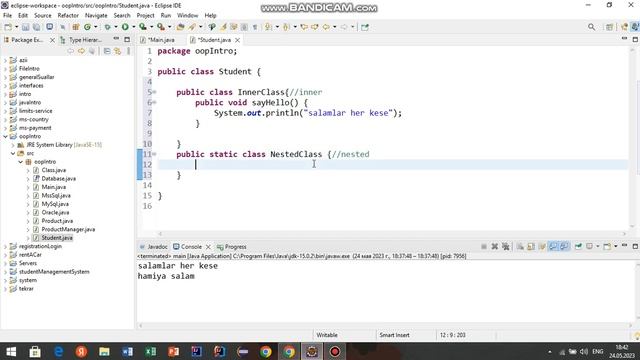
Task: Open the Source menu
Action: coord(43,16)
